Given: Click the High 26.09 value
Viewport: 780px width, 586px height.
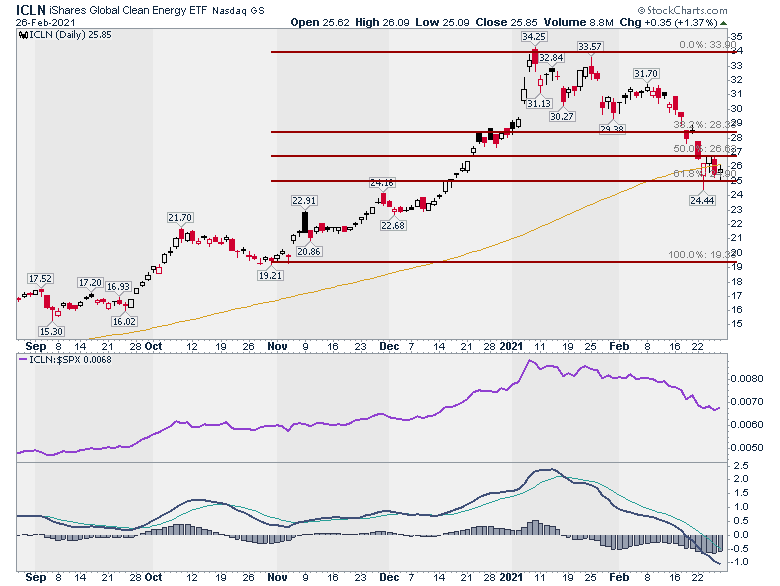Looking at the screenshot, I should [x=383, y=22].
